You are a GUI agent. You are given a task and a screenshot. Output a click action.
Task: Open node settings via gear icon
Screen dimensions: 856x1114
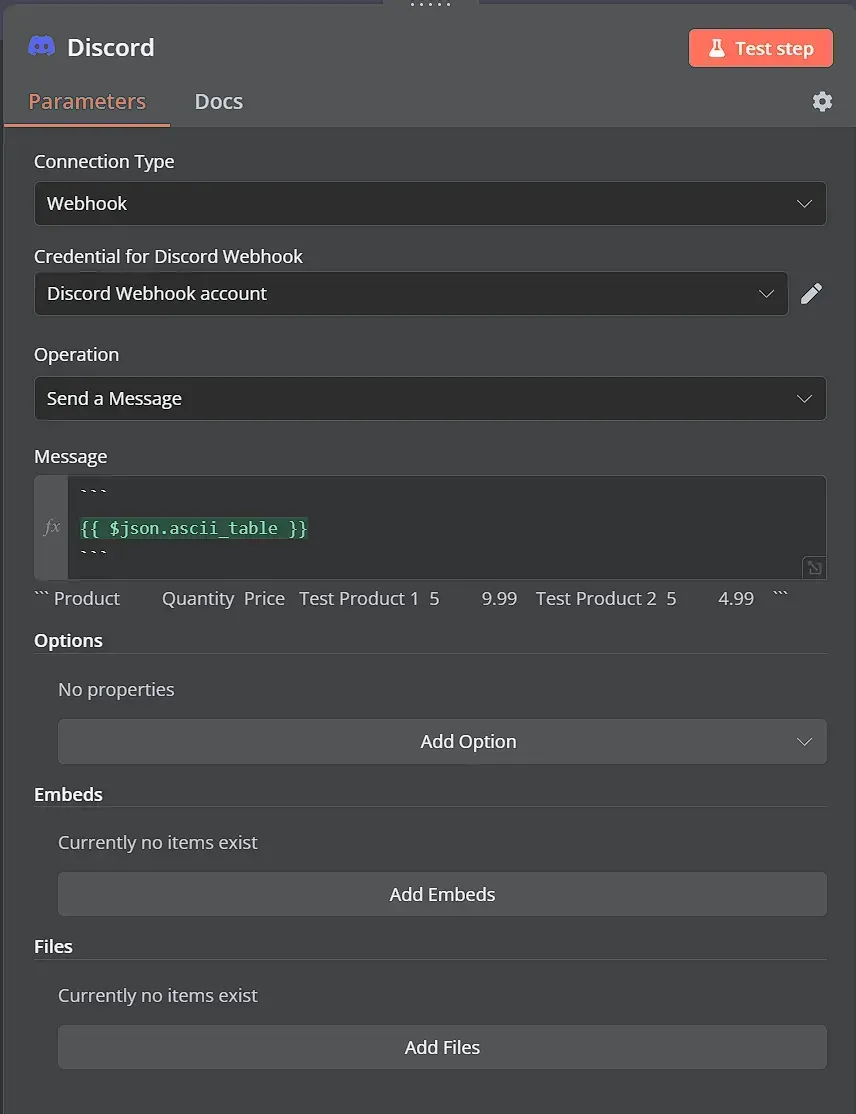pos(822,101)
